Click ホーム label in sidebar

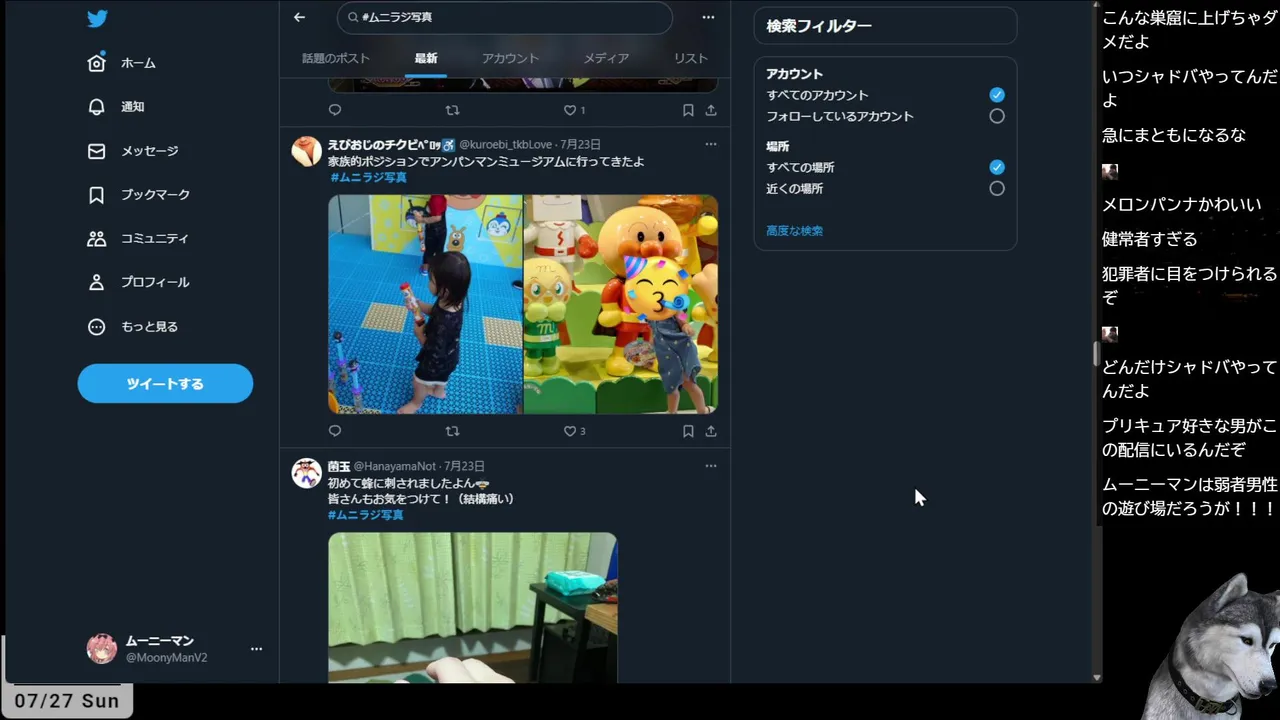pyautogui.click(x=138, y=63)
